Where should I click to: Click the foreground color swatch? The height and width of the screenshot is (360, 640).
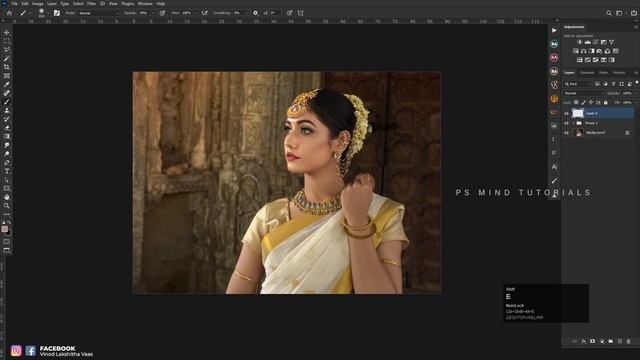(x=4, y=229)
